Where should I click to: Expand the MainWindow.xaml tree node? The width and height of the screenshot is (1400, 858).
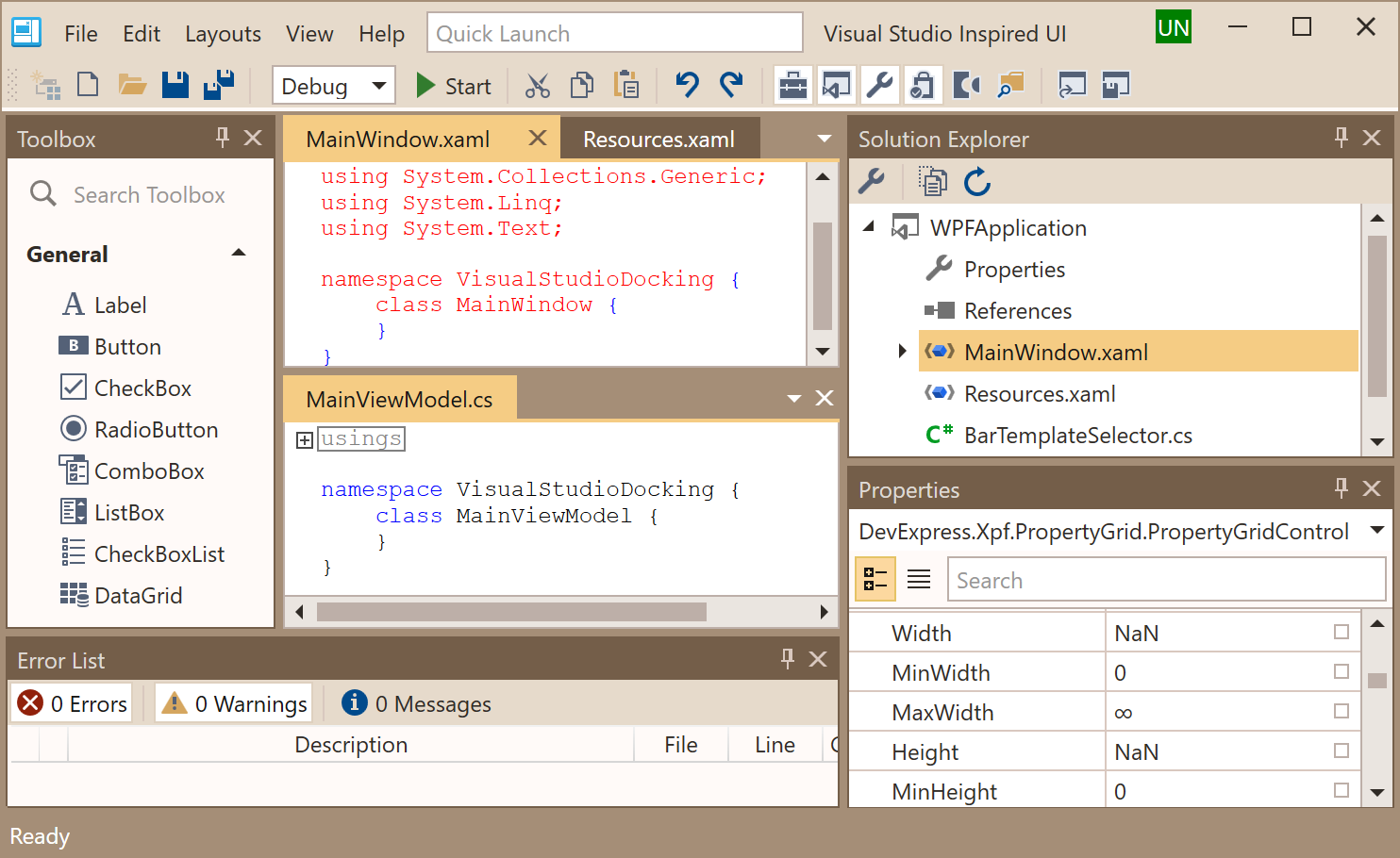pos(902,352)
